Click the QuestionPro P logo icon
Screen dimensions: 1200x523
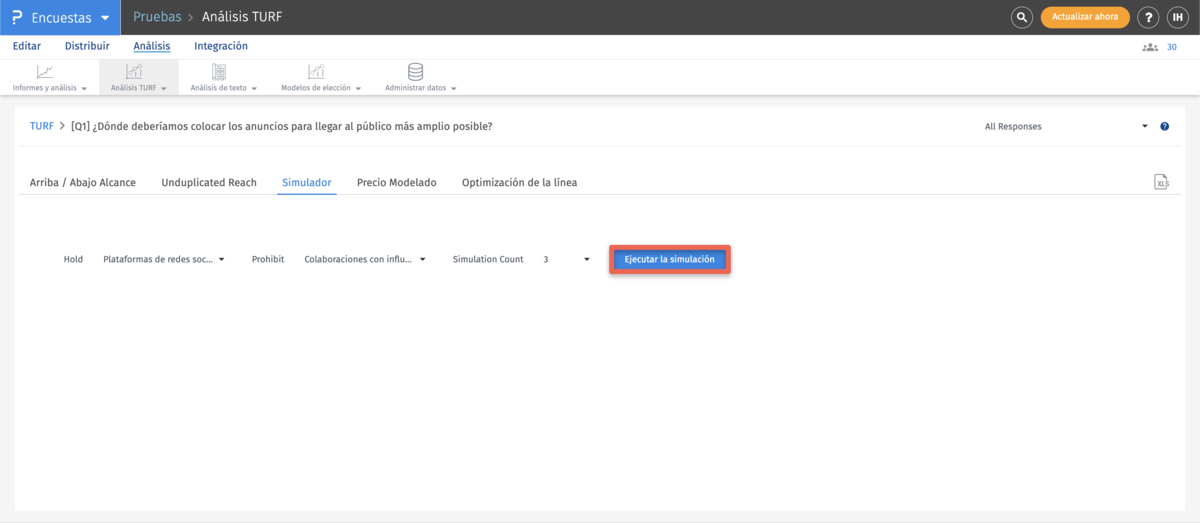pos(17,17)
